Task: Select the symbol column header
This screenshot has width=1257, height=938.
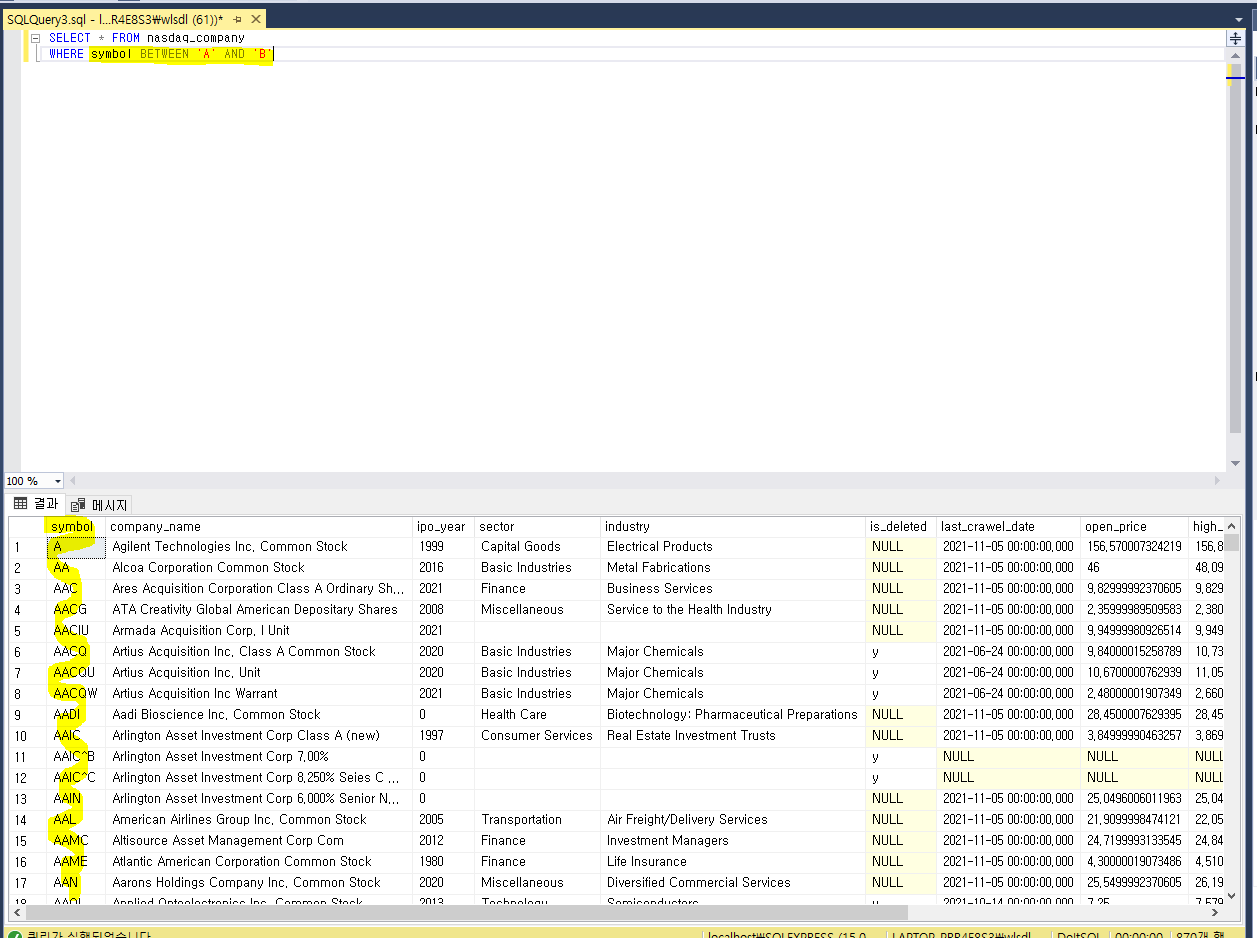Action: 76,527
